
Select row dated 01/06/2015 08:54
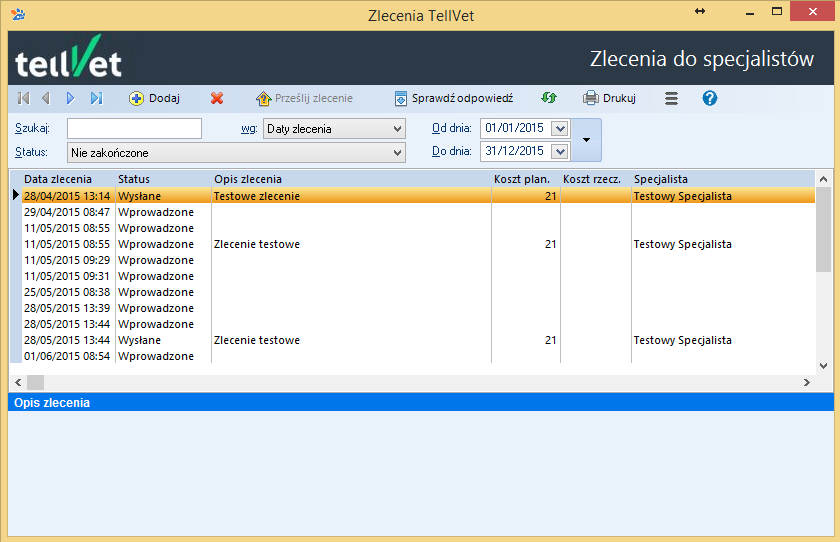point(418,356)
